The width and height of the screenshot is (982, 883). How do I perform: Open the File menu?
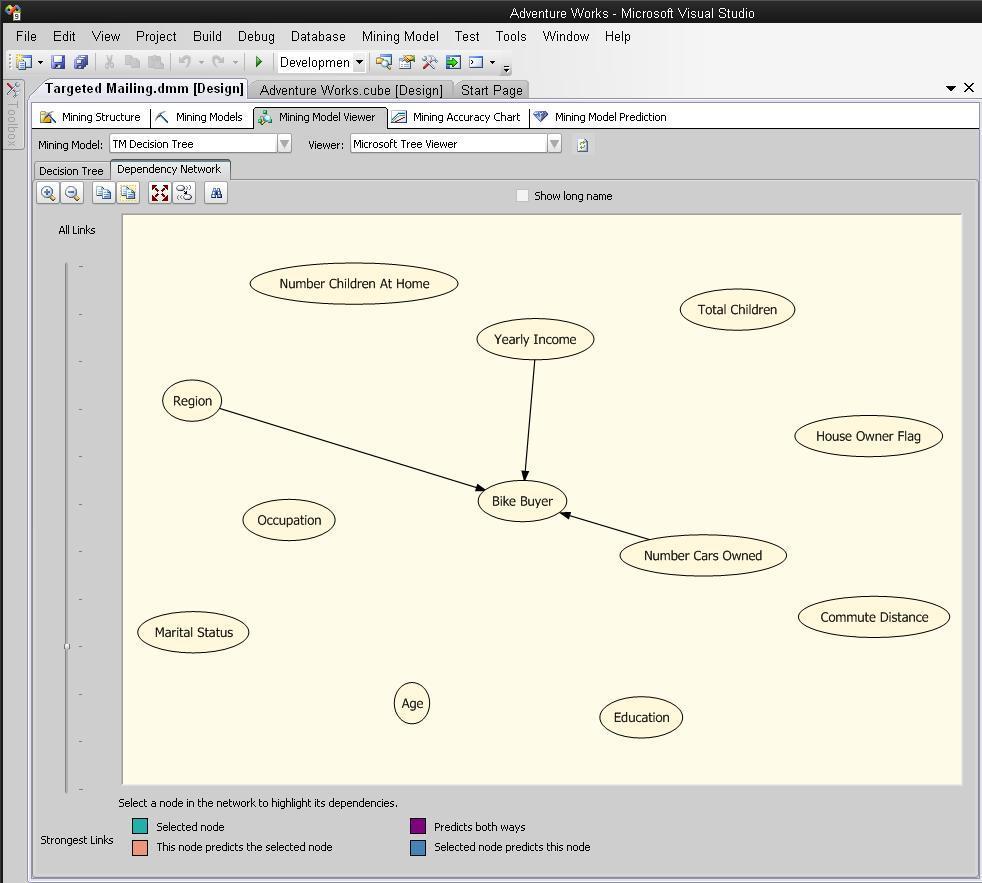pyautogui.click(x=26, y=36)
